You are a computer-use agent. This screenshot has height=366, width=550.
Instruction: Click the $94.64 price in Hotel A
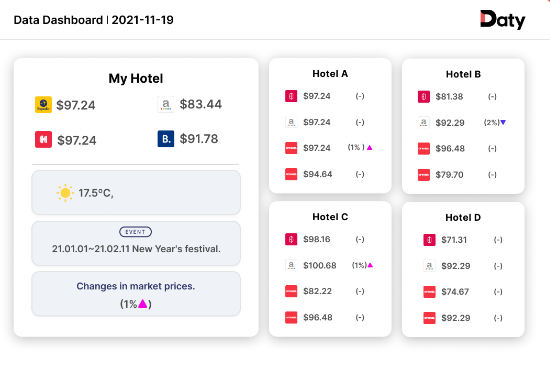pyautogui.click(x=318, y=174)
